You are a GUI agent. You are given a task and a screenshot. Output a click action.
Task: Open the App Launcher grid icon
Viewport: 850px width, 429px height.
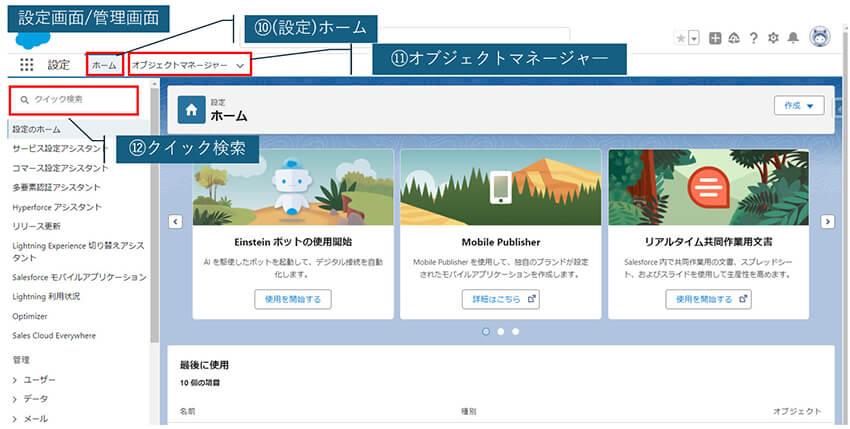(27, 65)
